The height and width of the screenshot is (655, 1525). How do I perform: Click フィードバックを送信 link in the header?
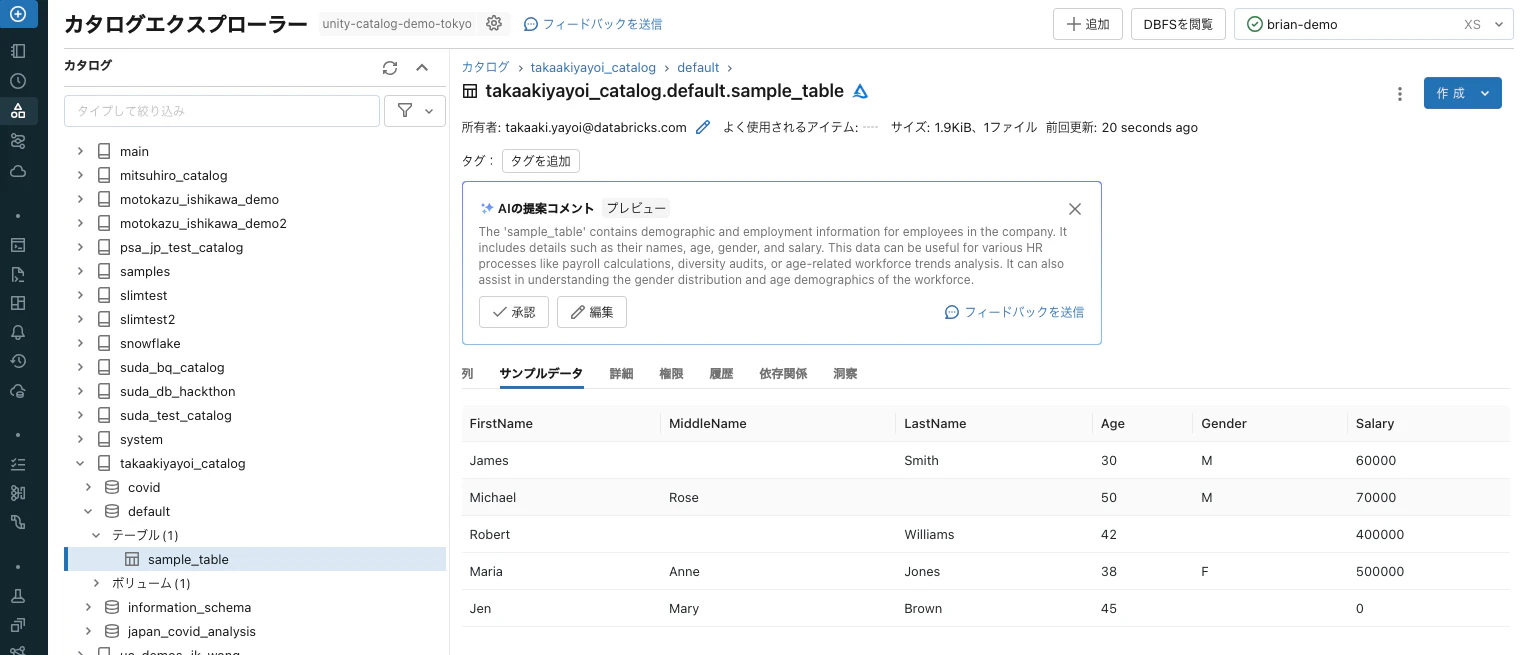click(593, 24)
